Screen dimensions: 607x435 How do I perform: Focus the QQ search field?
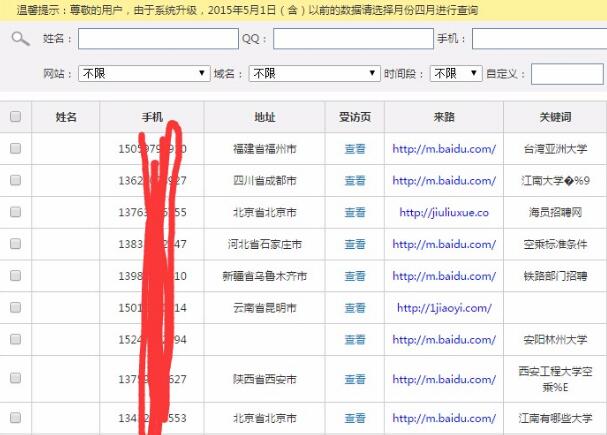[352, 39]
